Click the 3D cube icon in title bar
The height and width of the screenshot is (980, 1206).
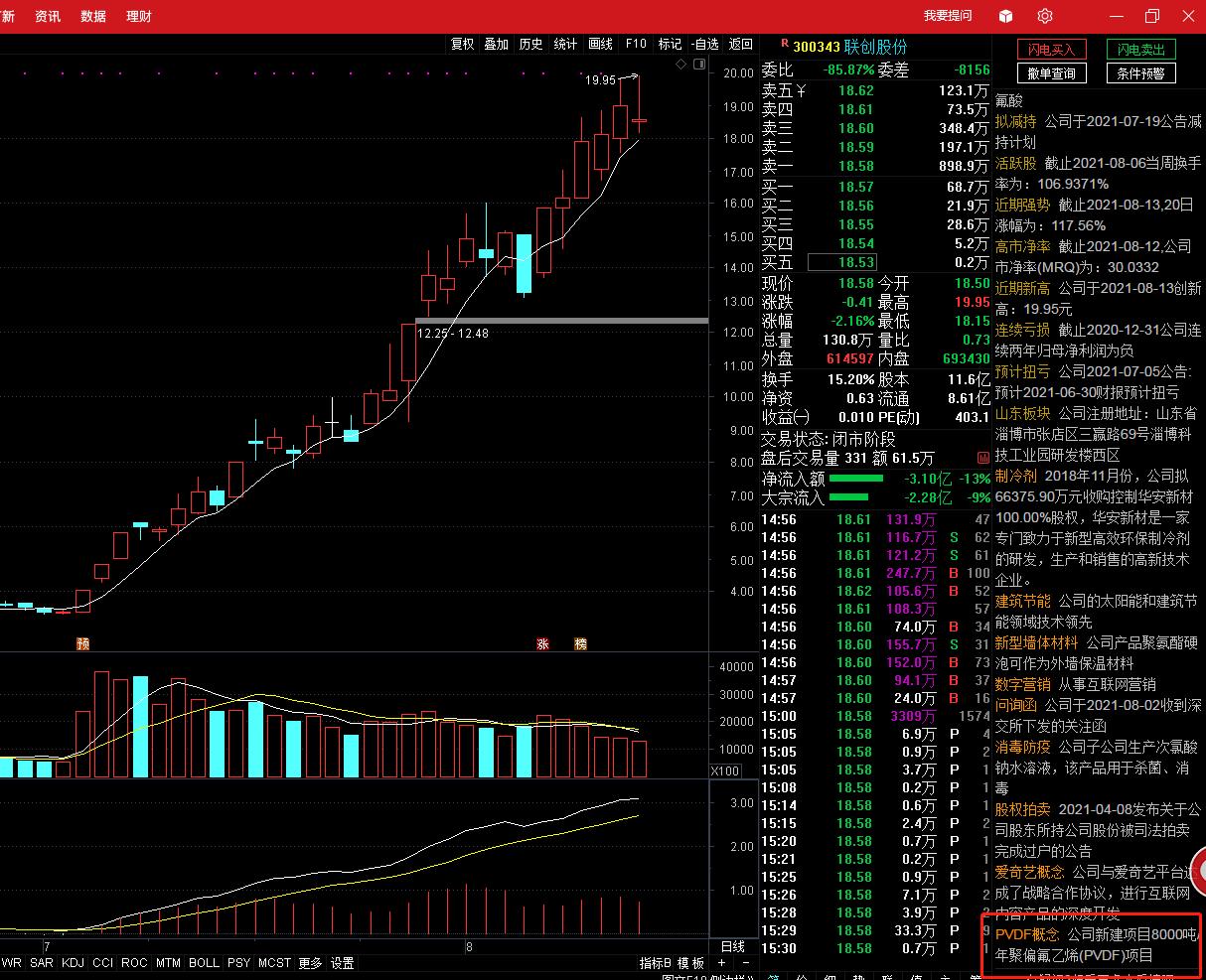[x=1006, y=16]
